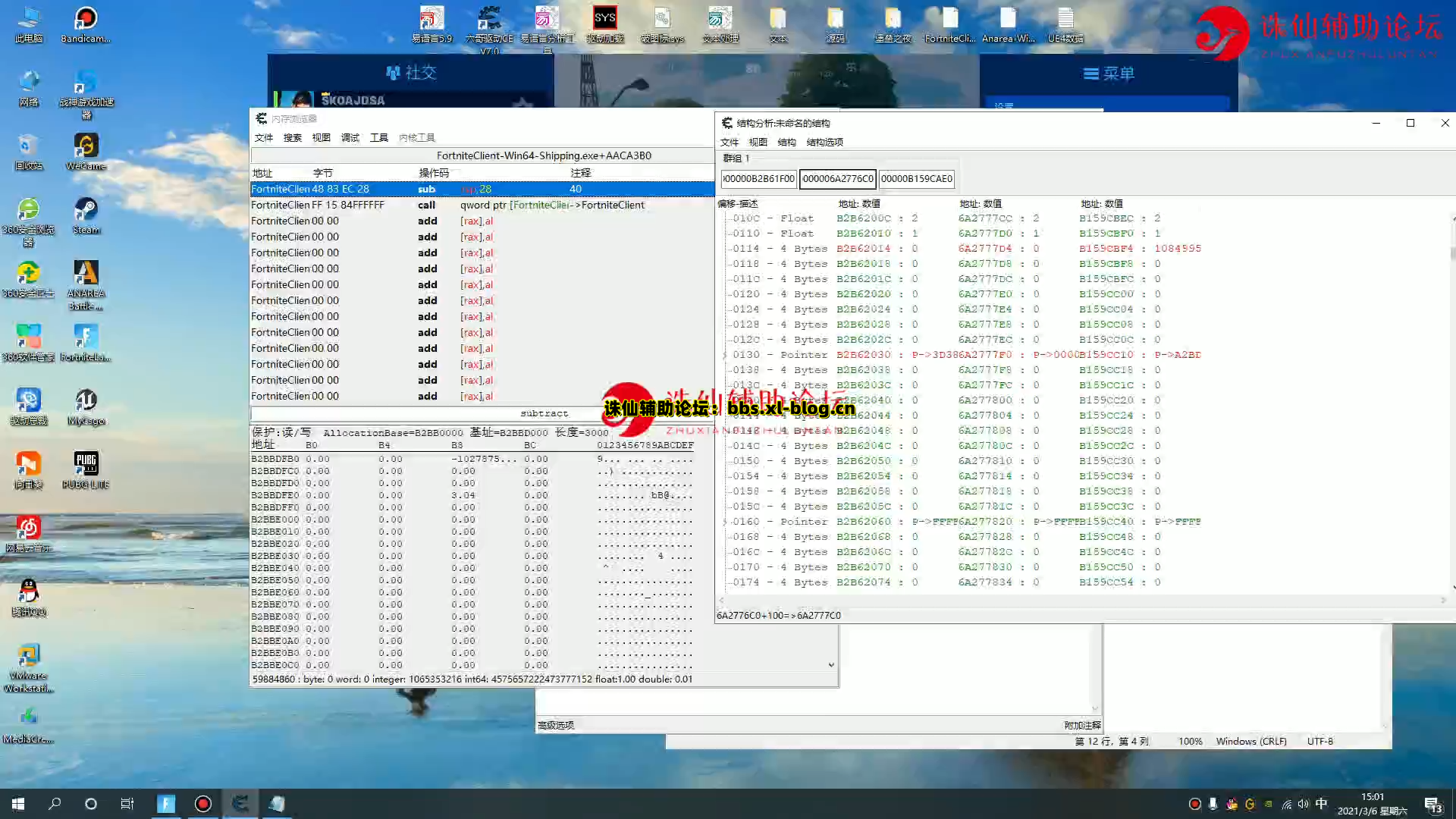Screen dimensions: 1456x819
Task: Select the sub rsp,28 disassembly row
Action: tap(482, 189)
